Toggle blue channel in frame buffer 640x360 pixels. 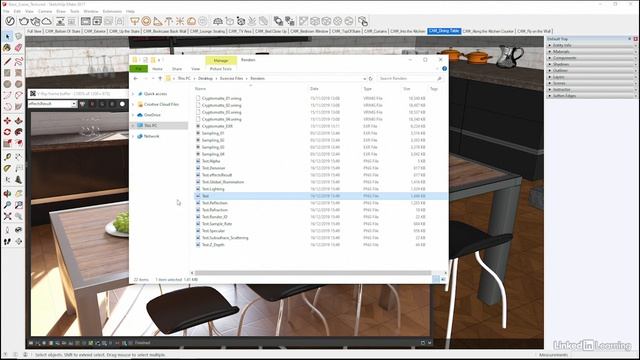click(112, 104)
